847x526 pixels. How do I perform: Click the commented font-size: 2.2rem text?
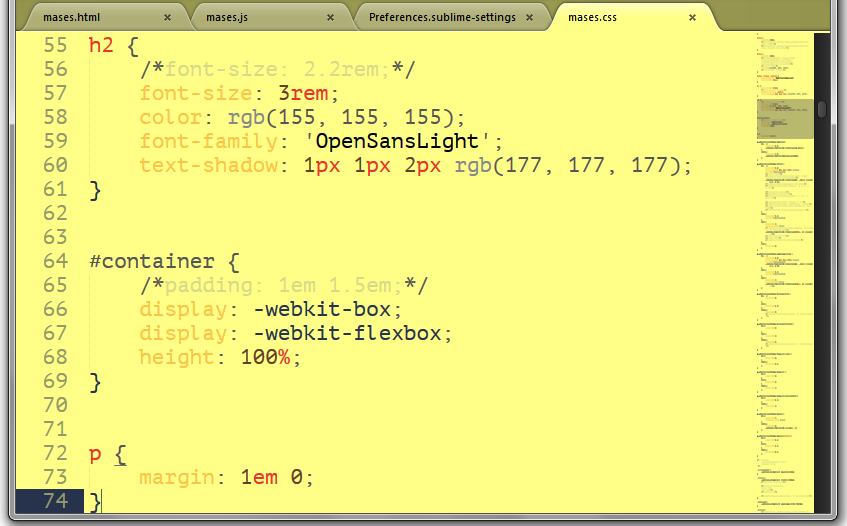coord(278,69)
